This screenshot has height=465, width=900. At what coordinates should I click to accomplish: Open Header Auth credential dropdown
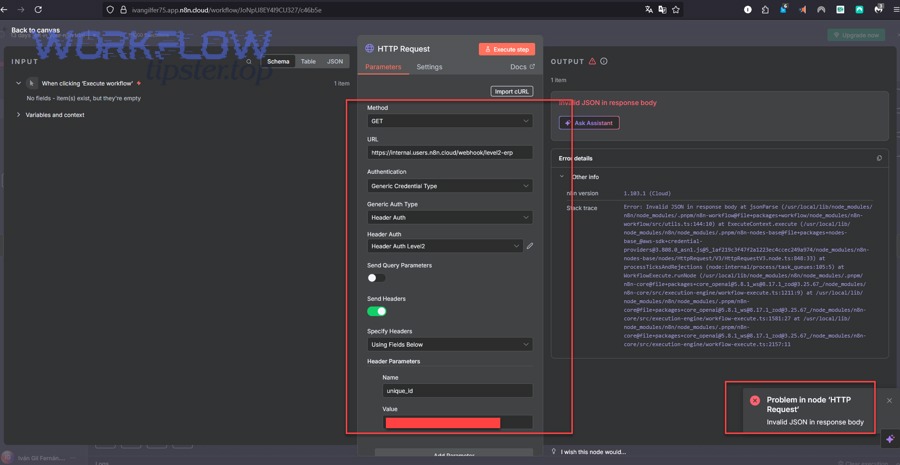pos(445,246)
